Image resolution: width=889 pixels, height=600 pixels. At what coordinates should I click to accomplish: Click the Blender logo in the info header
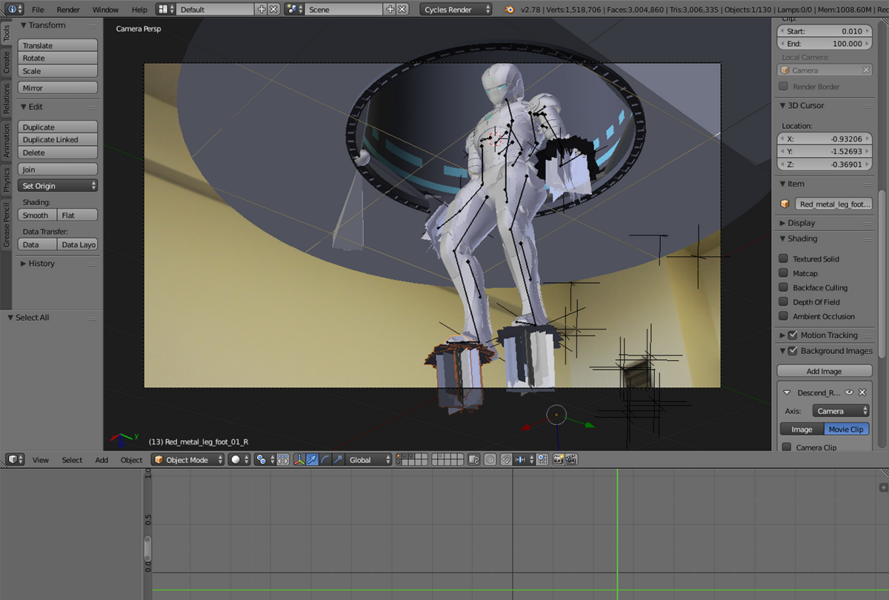[509, 9]
